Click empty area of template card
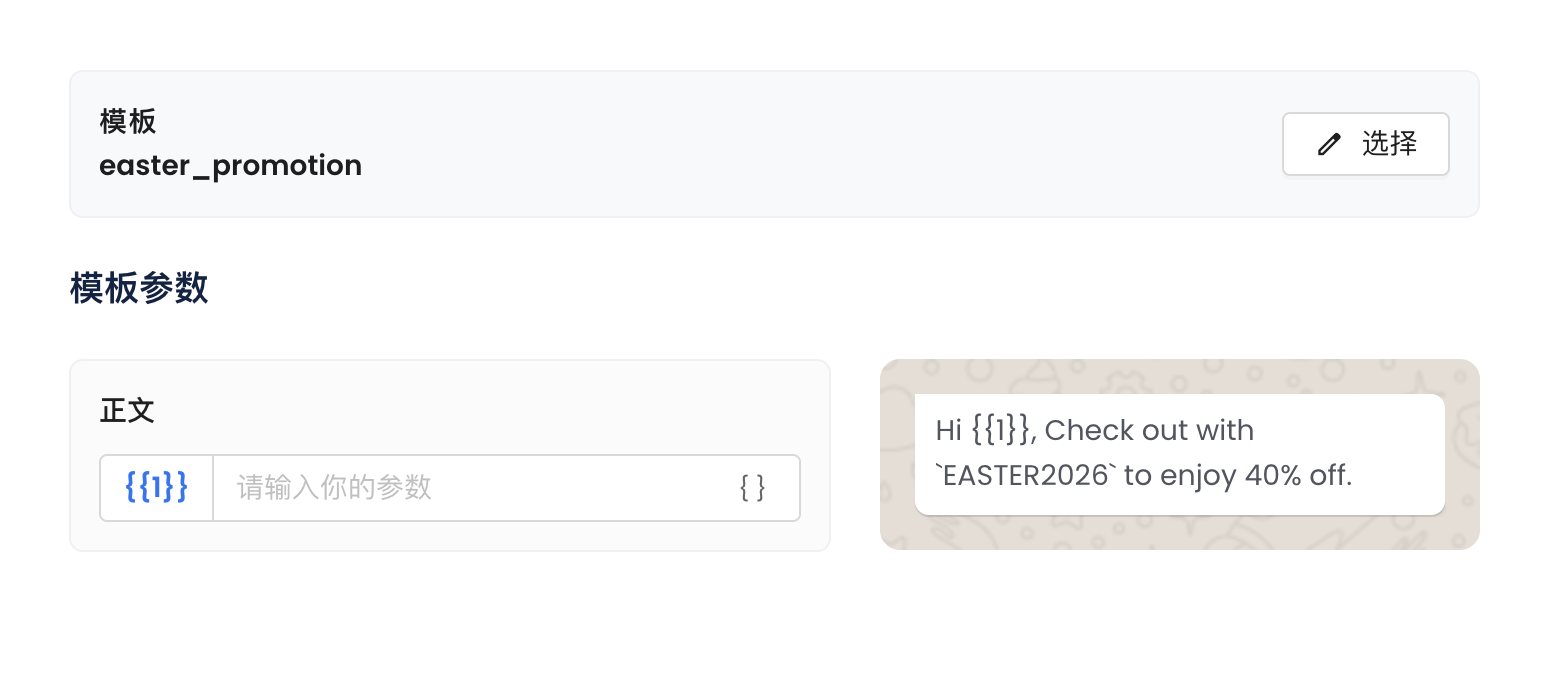Viewport: 1548px width, 676px height. [x=800, y=145]
